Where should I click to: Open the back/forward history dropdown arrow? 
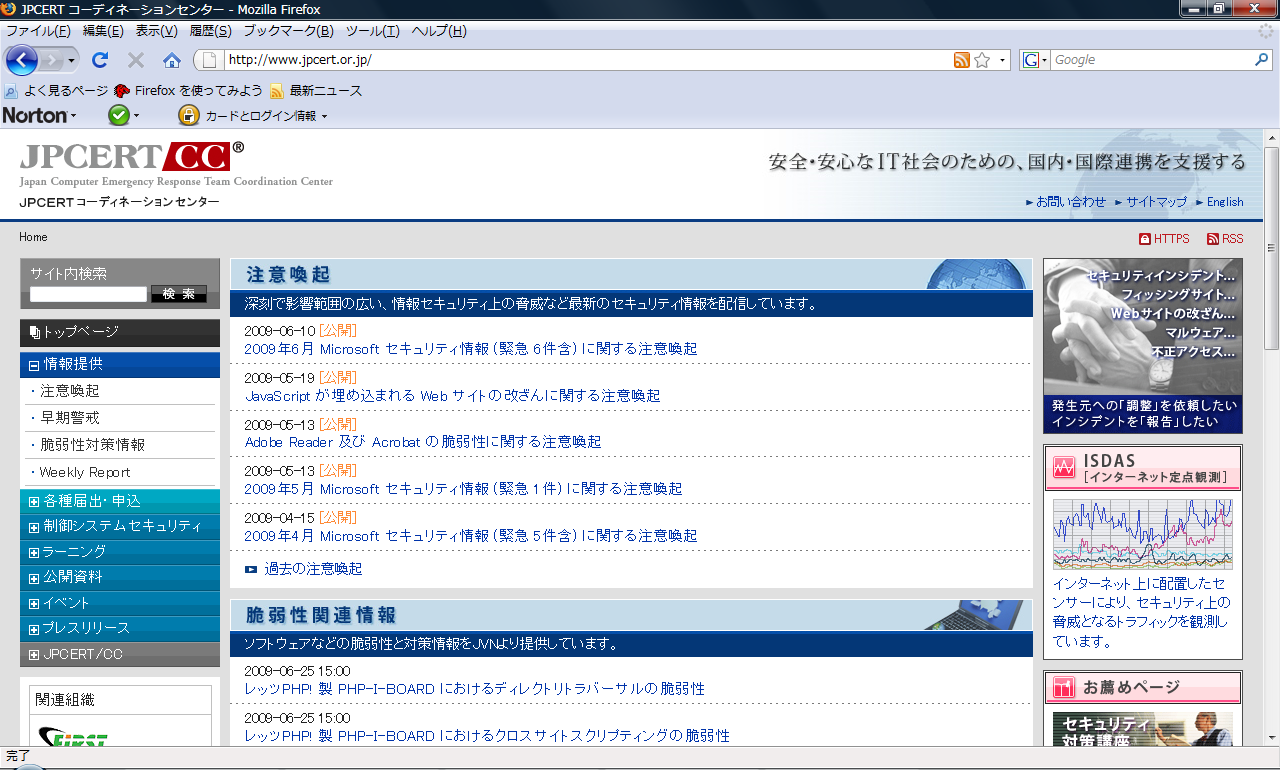click(71, 60)
